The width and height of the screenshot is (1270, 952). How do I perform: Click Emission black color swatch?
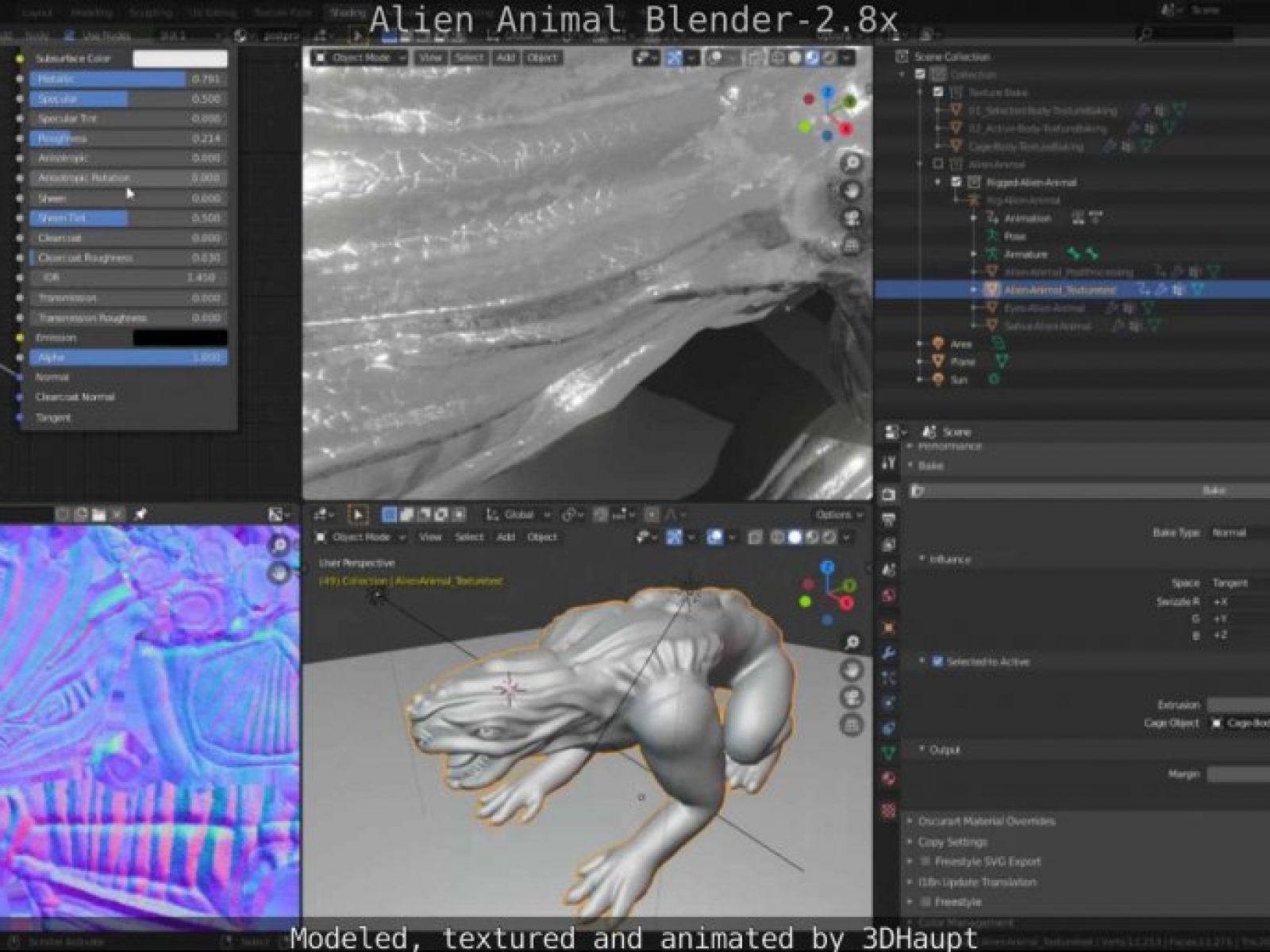pyautogui.click(x=180, y=338)
